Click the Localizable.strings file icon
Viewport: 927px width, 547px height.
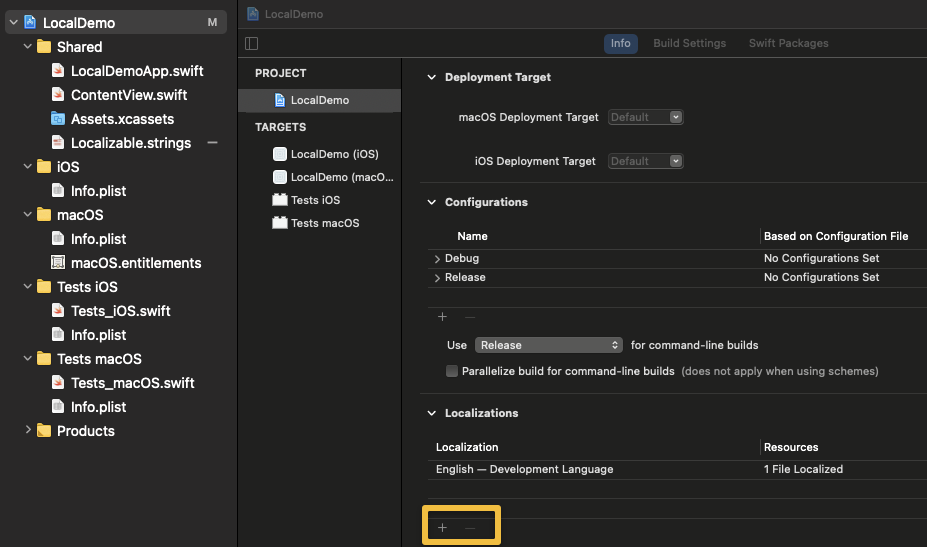[x=59, y=143]
